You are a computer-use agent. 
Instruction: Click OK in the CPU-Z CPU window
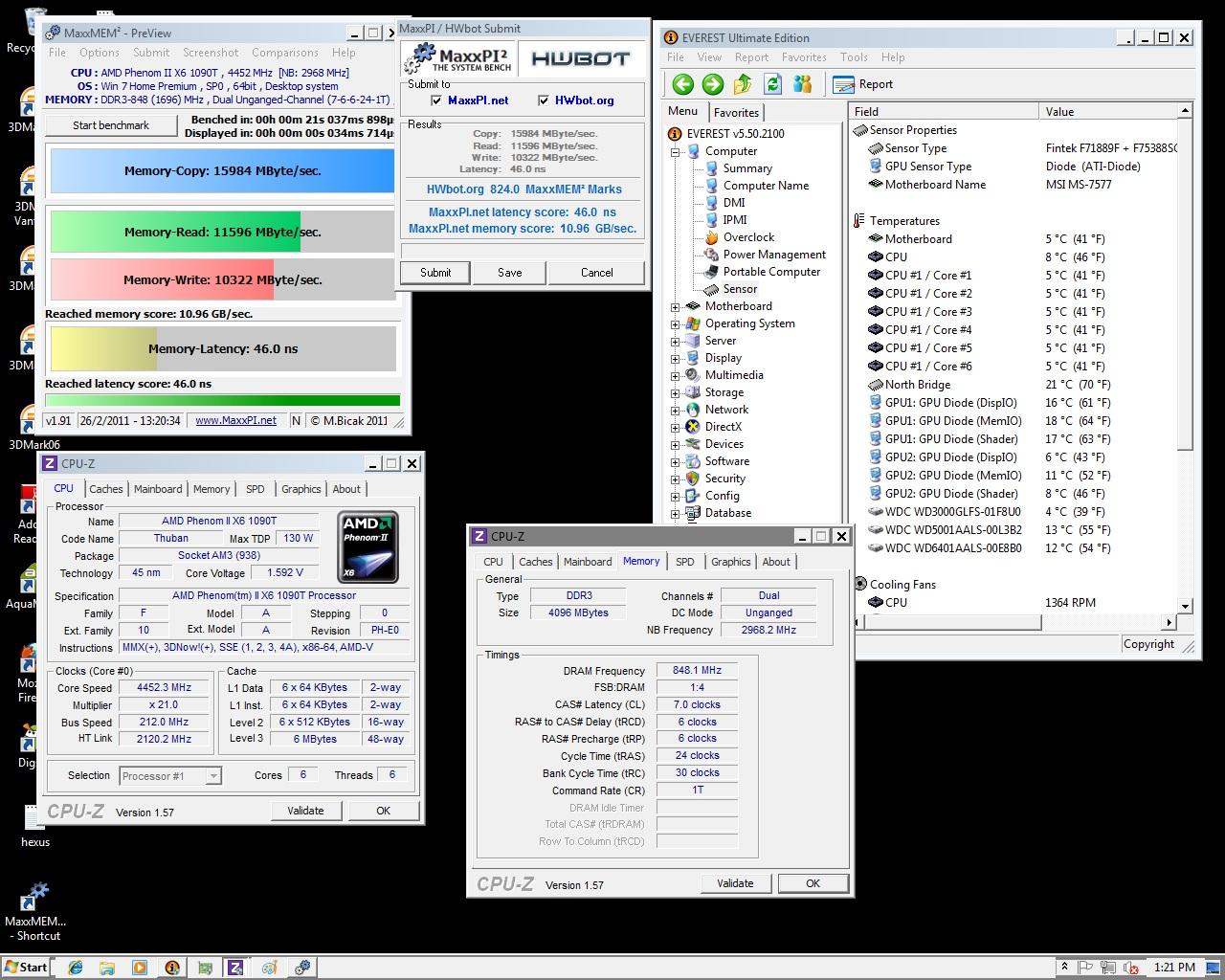click(x=383, y=811)
